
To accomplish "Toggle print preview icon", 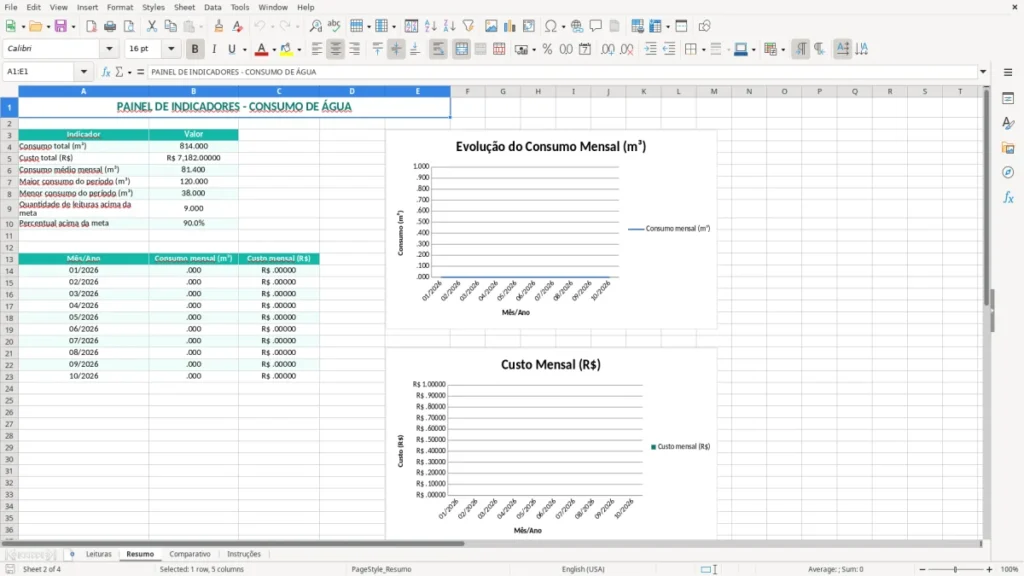I will 129,26.
